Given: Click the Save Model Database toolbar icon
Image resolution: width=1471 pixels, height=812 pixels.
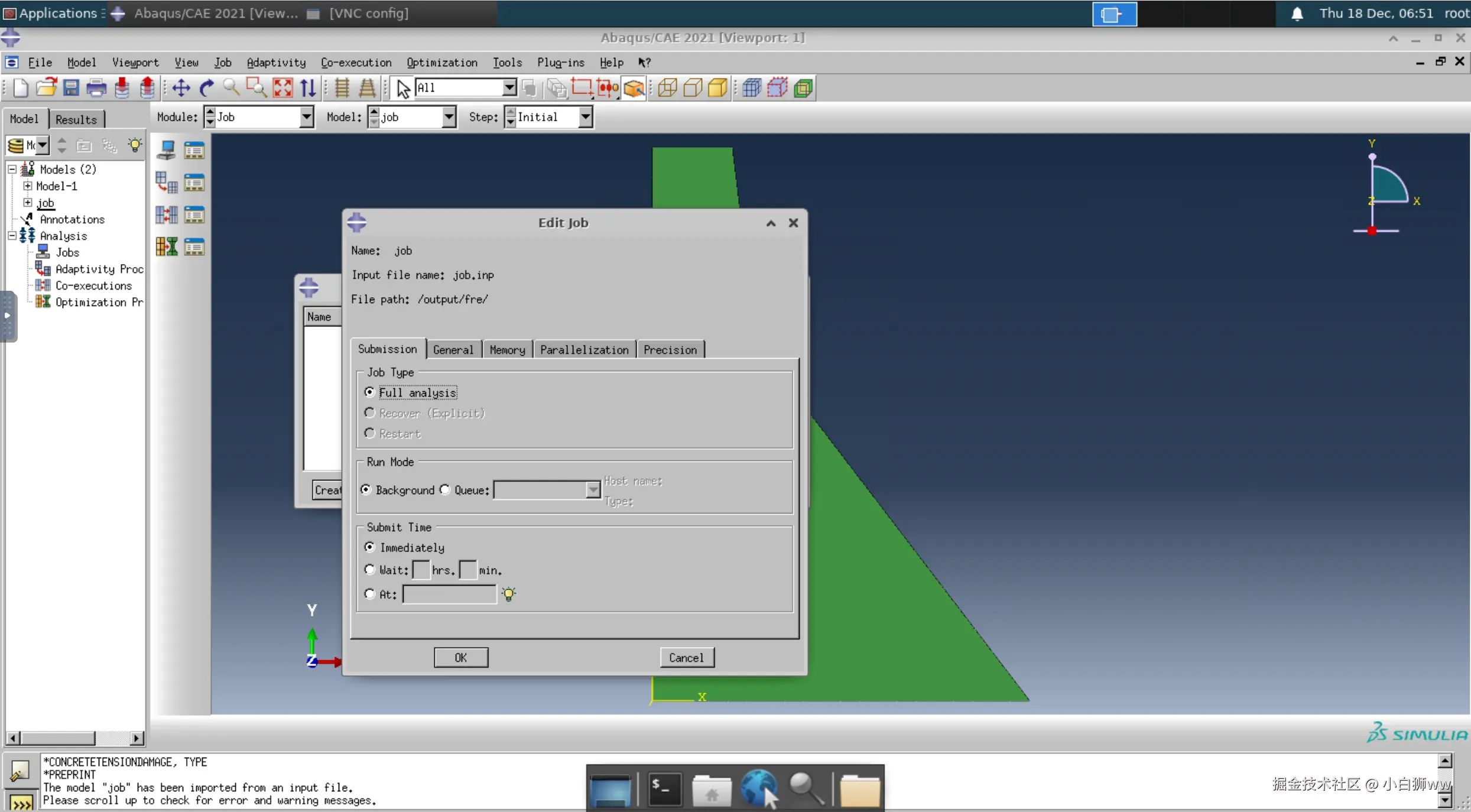Looking at the screenshot, I should pyautogui.click(x=71, y=88).
